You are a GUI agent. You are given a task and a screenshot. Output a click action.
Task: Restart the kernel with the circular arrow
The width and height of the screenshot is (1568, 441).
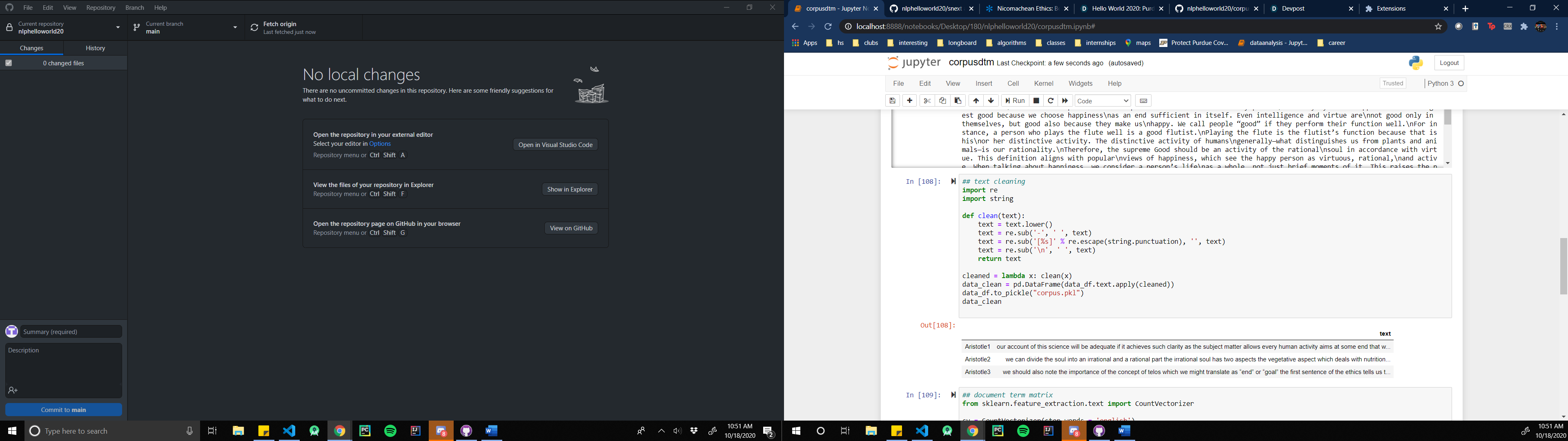coord(1051,100)
